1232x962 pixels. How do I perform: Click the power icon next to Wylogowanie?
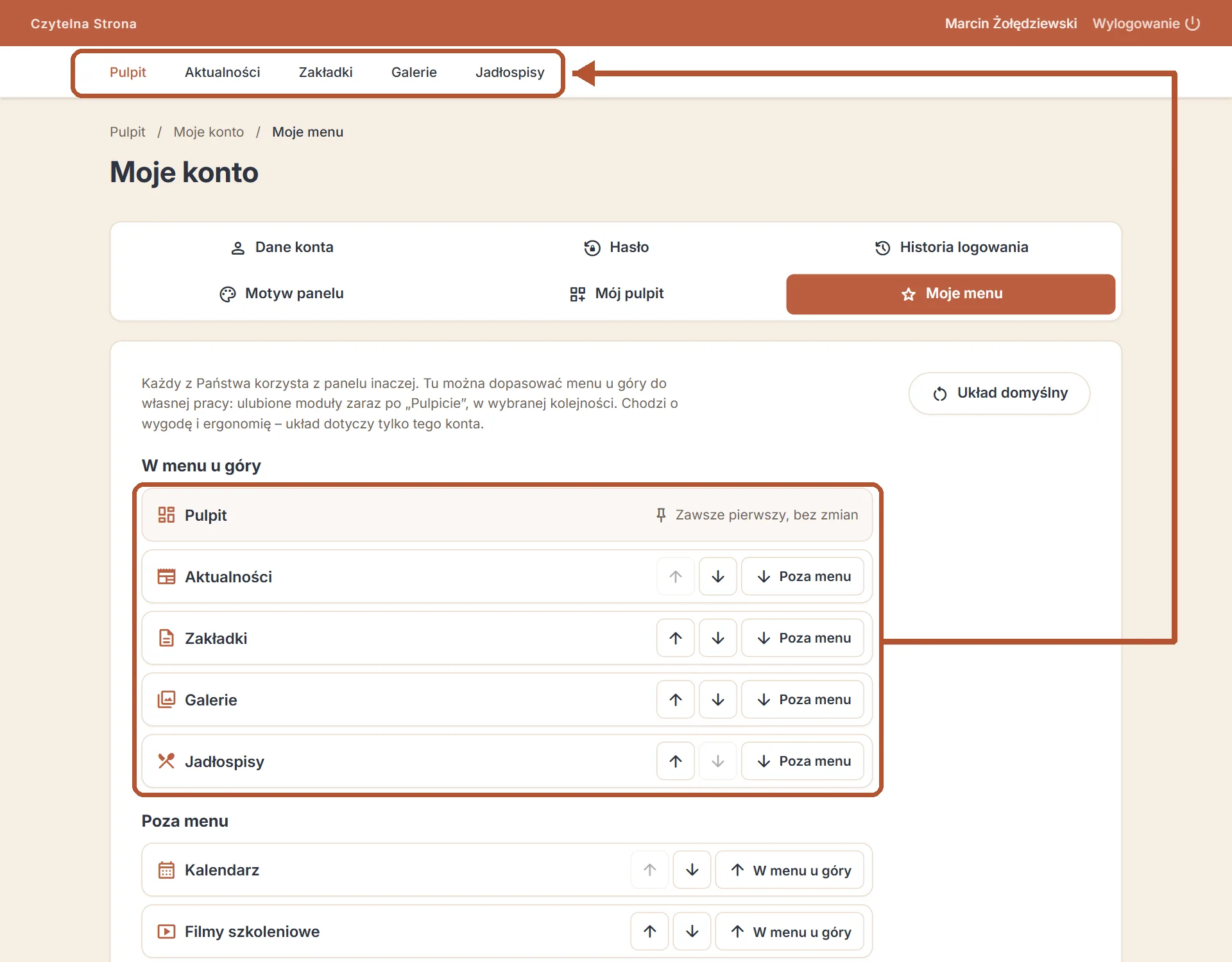coord(1193,24)
